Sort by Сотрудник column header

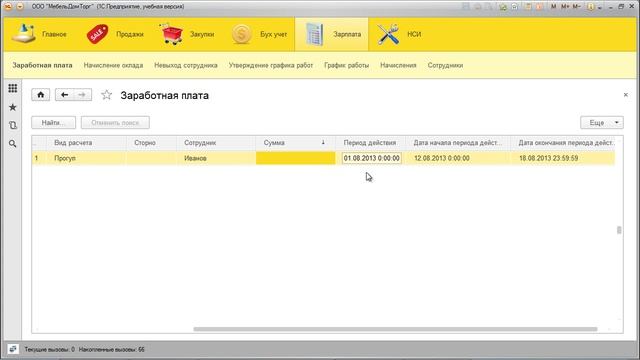click(216, 143)
